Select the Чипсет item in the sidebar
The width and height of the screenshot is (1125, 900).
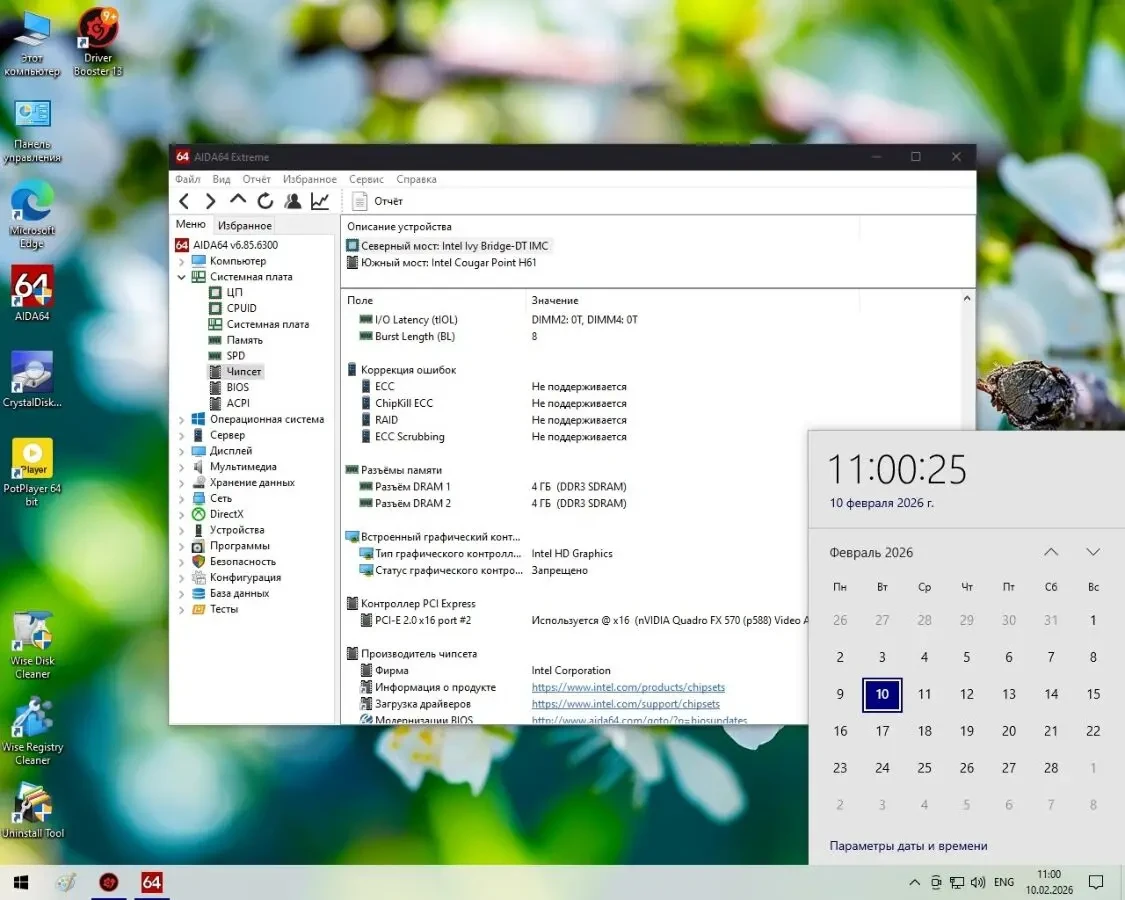(246, 371)
